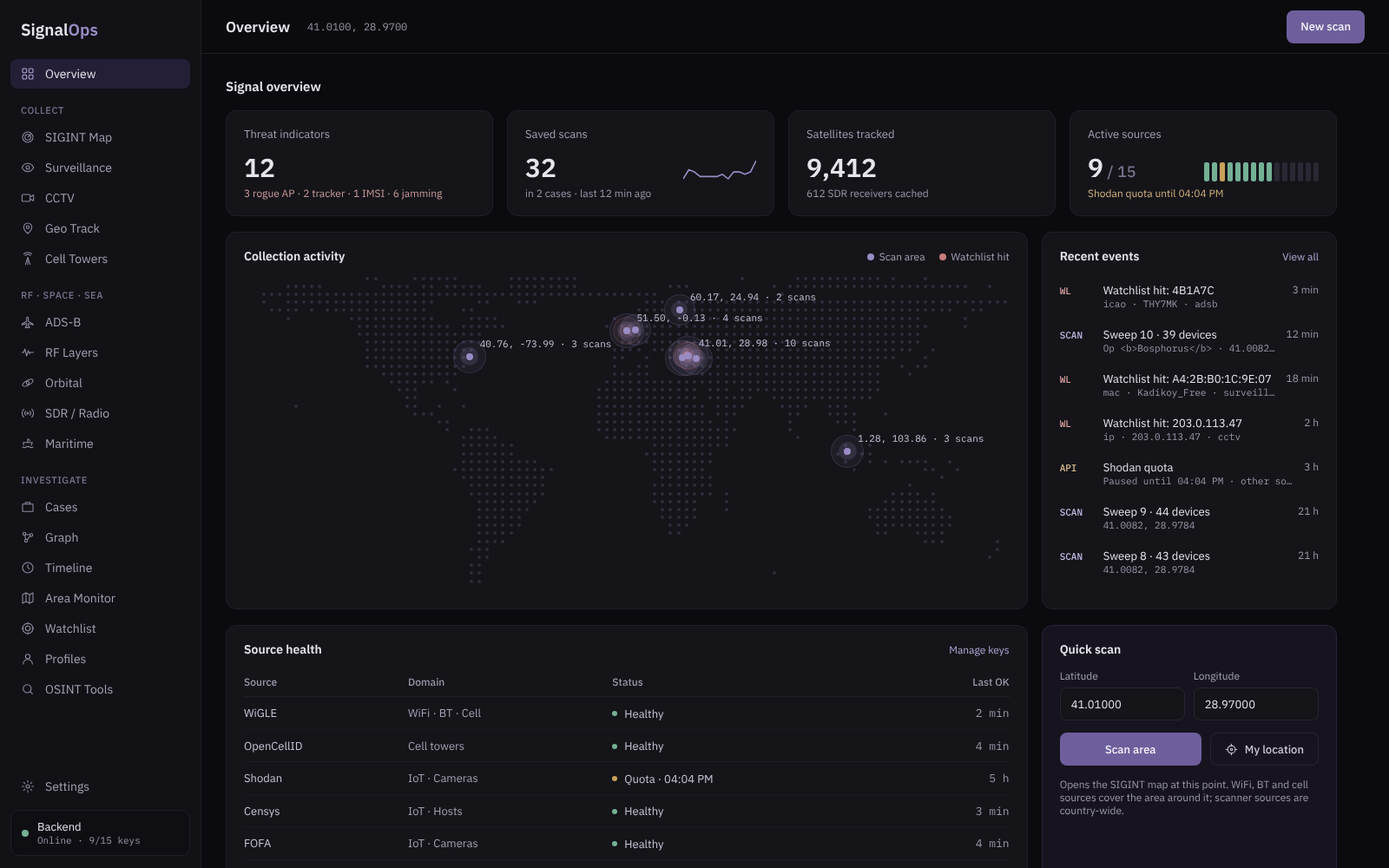Open the Sweep 10 · 39 devices event
1389x868 pixels.
1189,341
